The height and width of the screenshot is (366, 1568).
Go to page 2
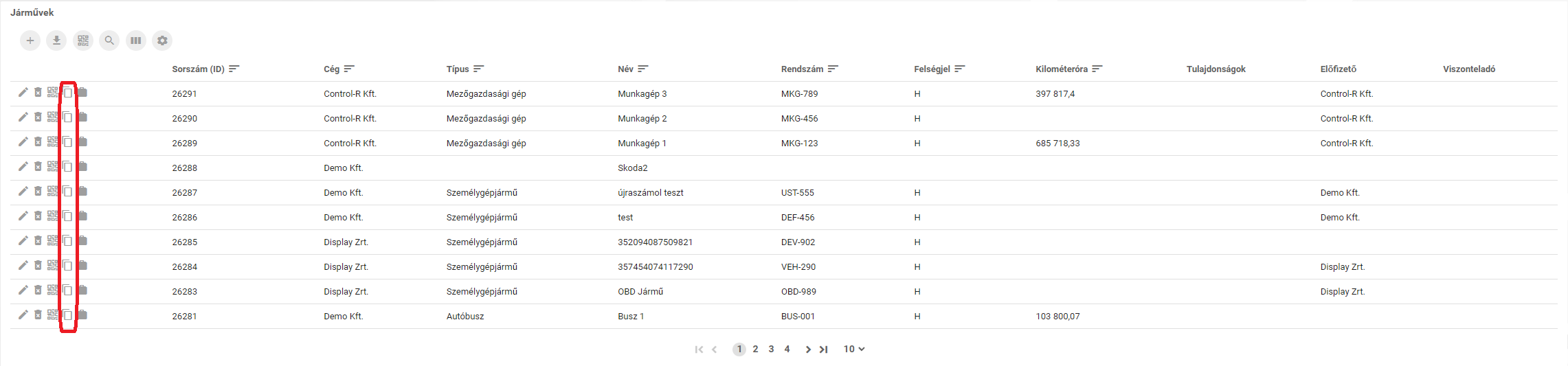point(755,349)
